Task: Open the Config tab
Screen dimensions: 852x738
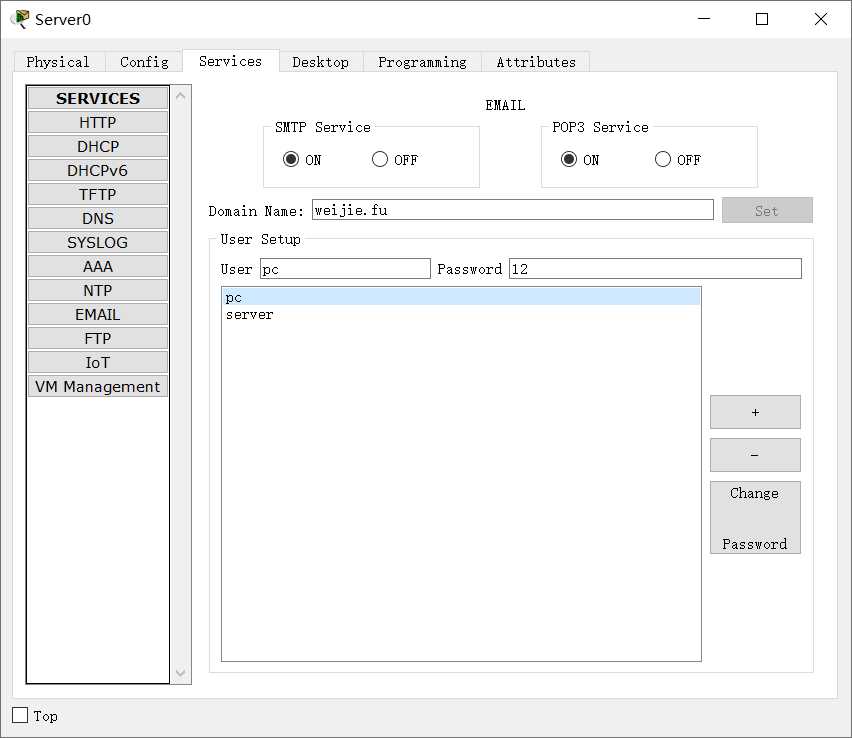Action: (x=144, y=62)
